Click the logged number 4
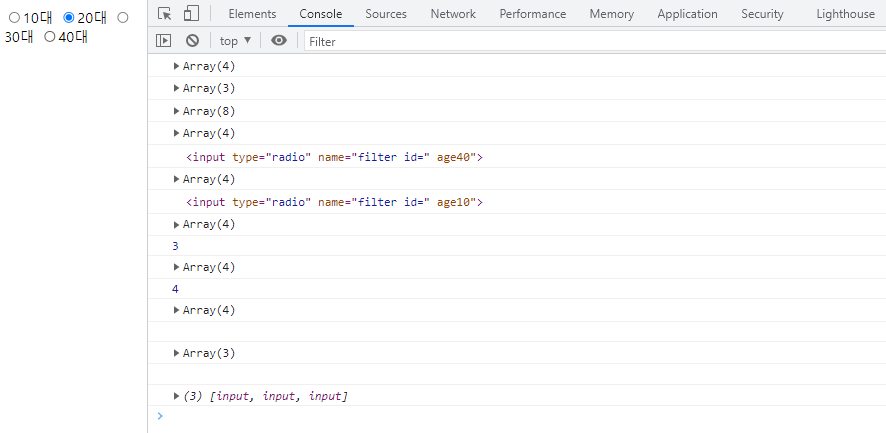The width and height of the screenshot is (886, 433). 175,289
